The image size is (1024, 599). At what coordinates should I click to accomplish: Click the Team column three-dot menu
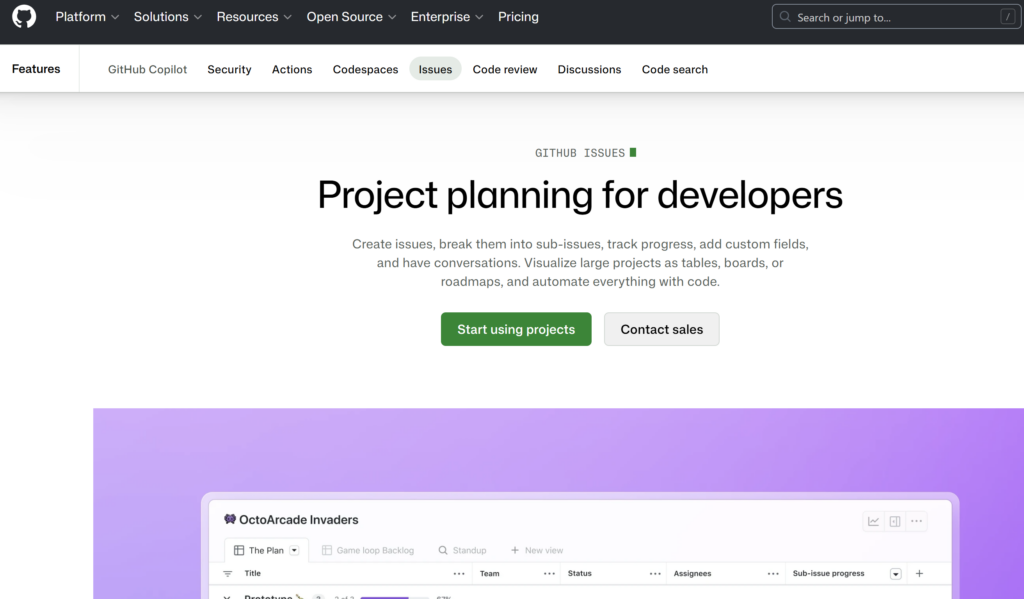(x=549, y=574)
